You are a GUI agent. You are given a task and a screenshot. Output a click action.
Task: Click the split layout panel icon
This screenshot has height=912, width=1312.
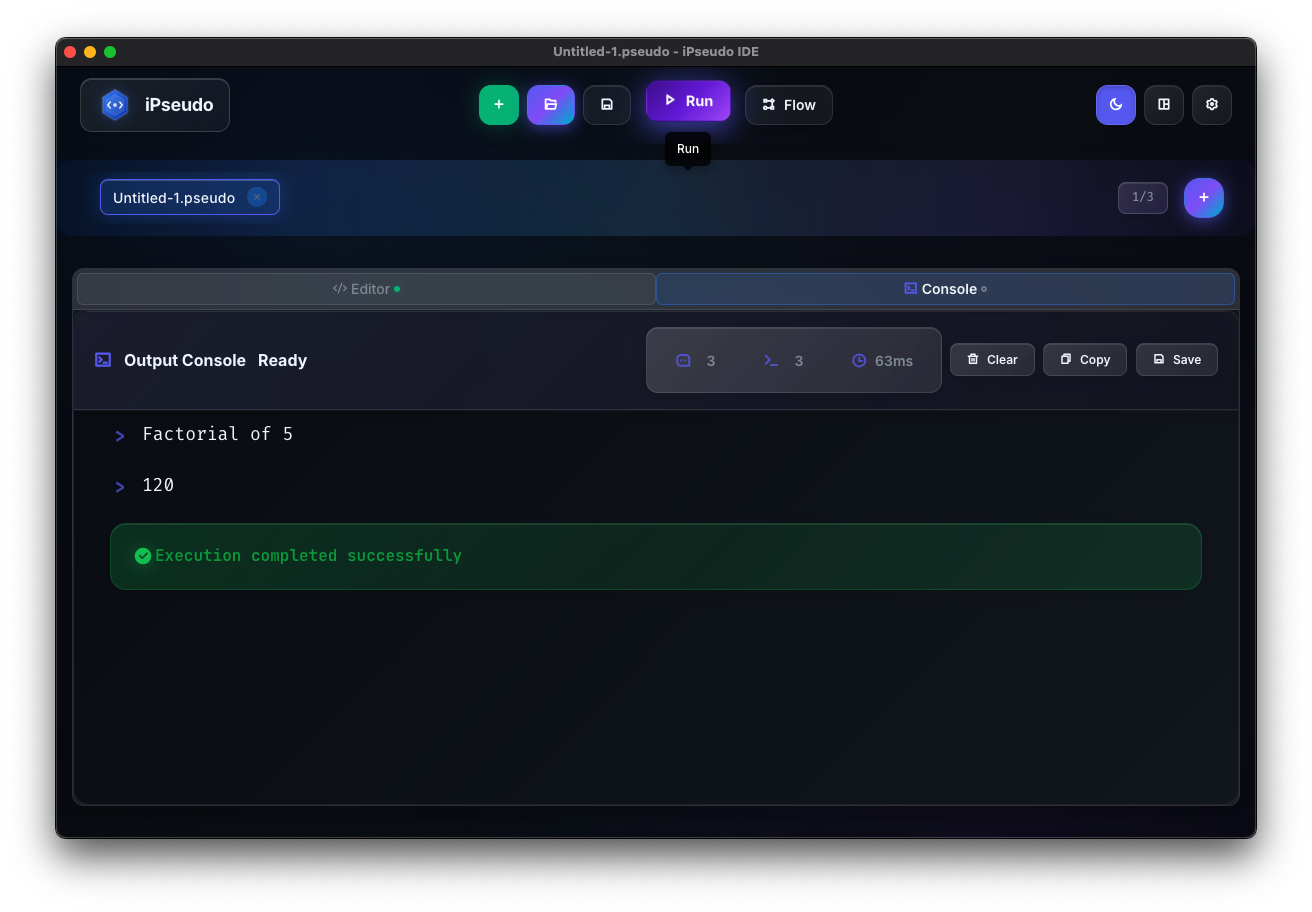point(1164,105)
